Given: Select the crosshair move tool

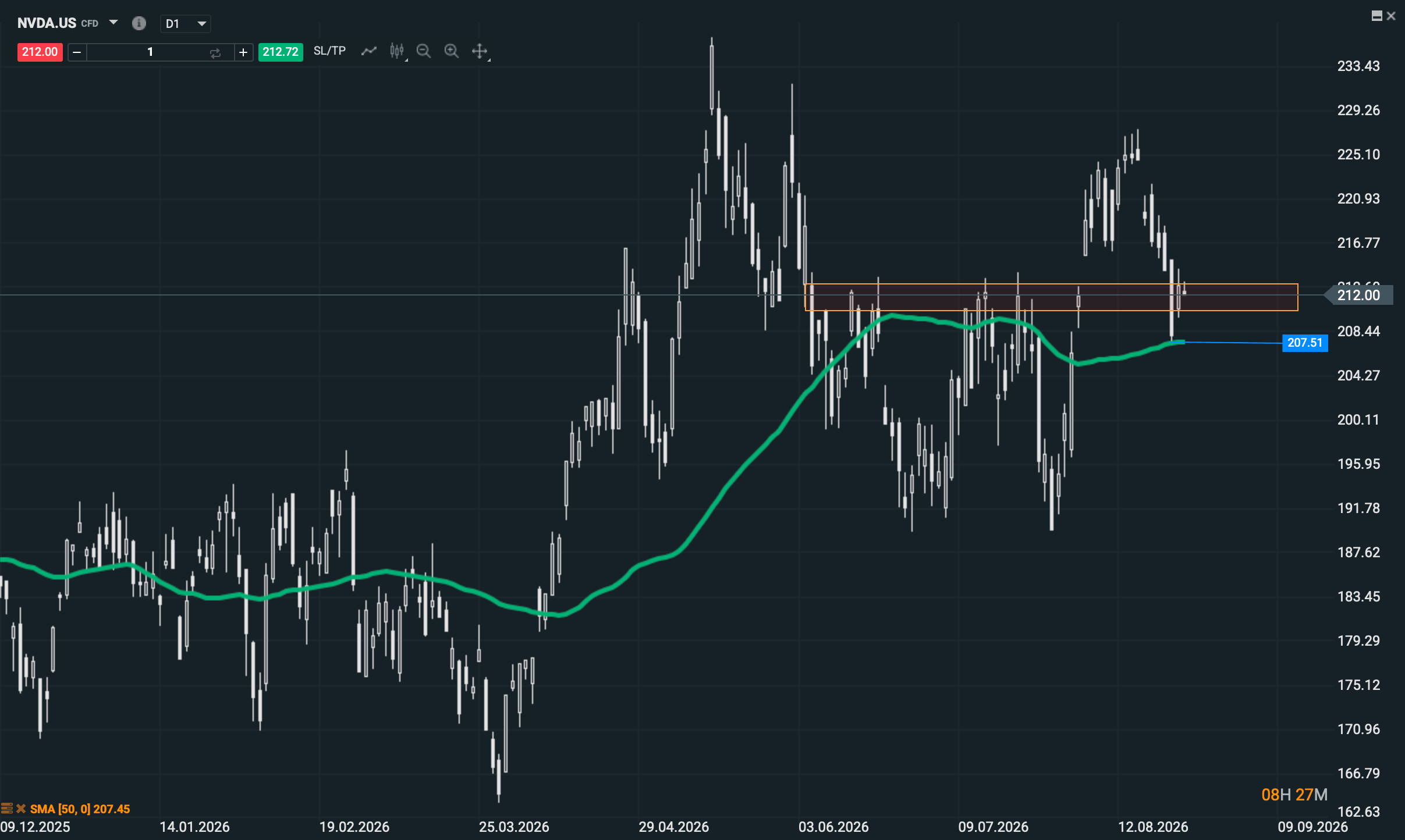Looking at the screenshot, I should 480,51.
